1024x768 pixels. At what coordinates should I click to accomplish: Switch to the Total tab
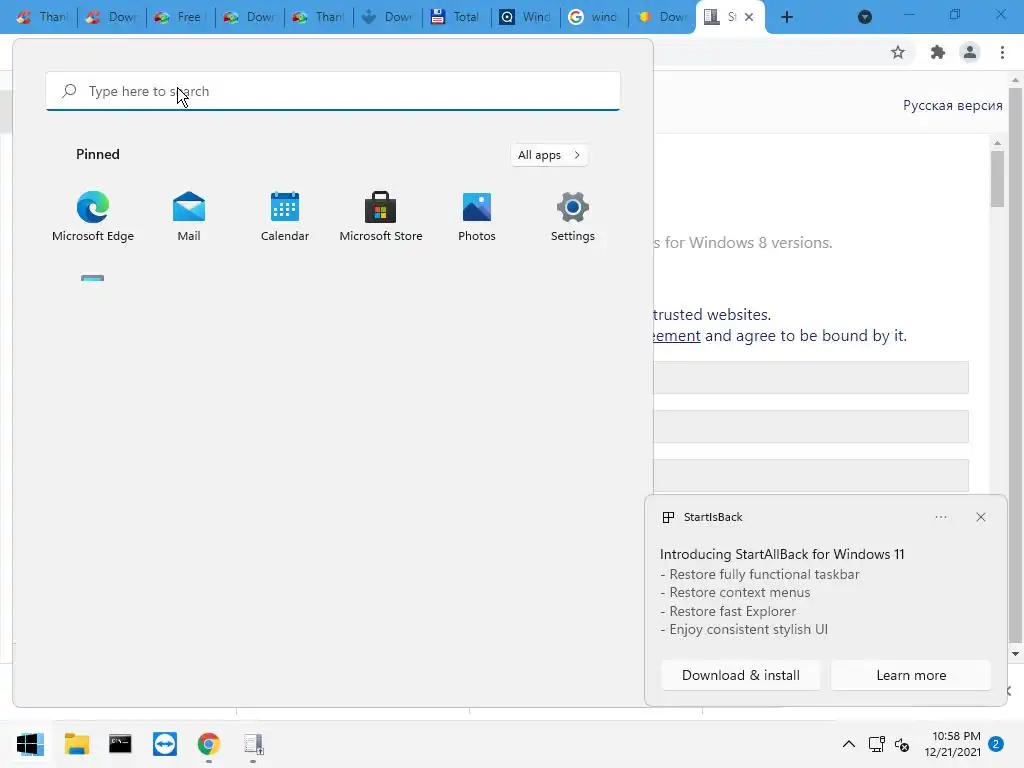tap(457, 17)
